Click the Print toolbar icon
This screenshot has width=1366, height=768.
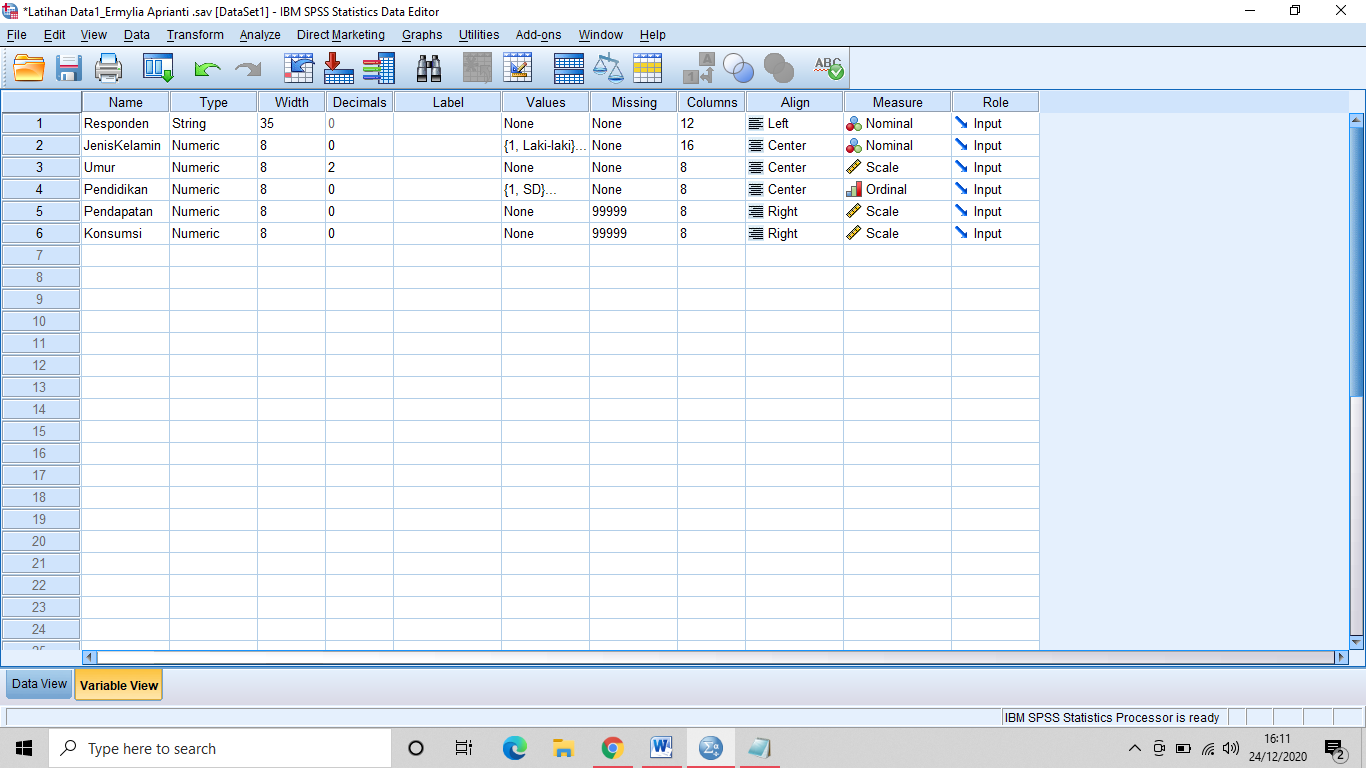coord(107,67)
